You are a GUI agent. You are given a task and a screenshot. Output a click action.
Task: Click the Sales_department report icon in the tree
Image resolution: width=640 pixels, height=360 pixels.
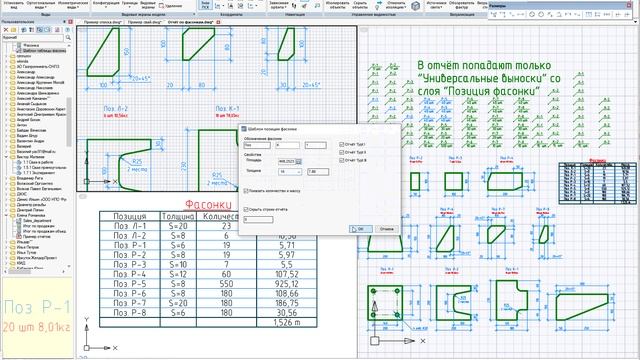19,220
